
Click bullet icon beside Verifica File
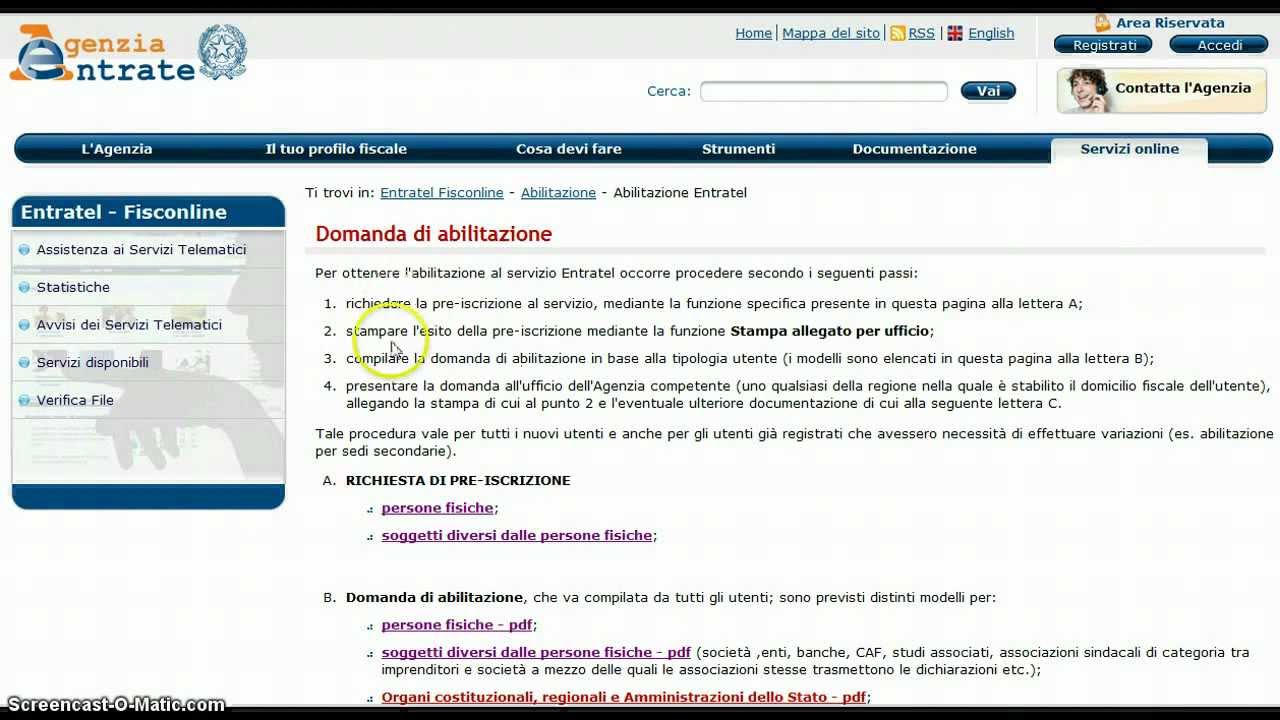click(24, 400)
